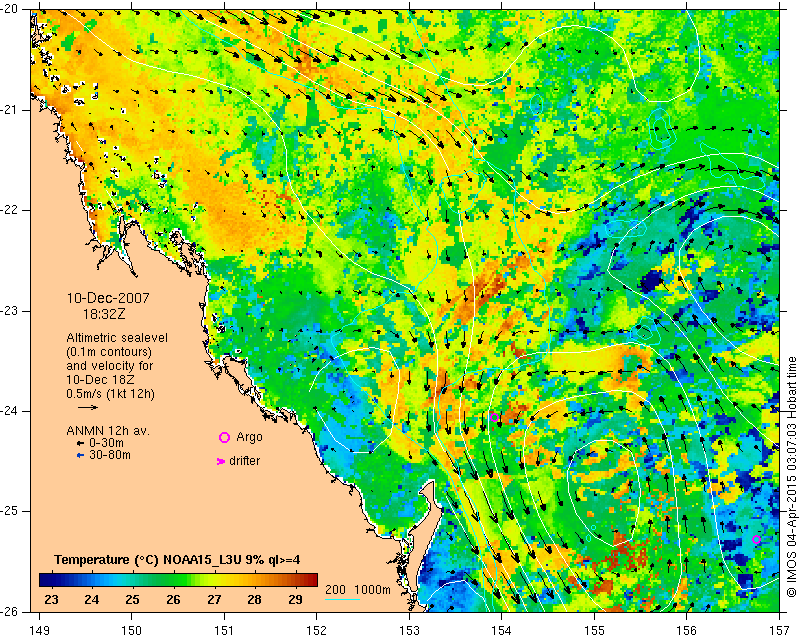Click the latitude axis label "-26"

click(10, 611)
